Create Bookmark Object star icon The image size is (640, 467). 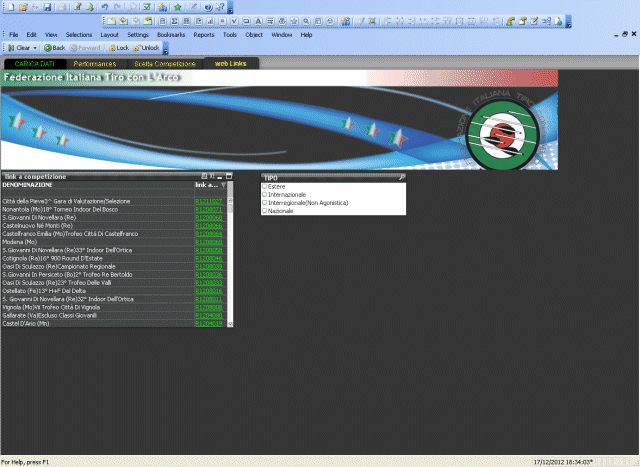pos(294,21)
